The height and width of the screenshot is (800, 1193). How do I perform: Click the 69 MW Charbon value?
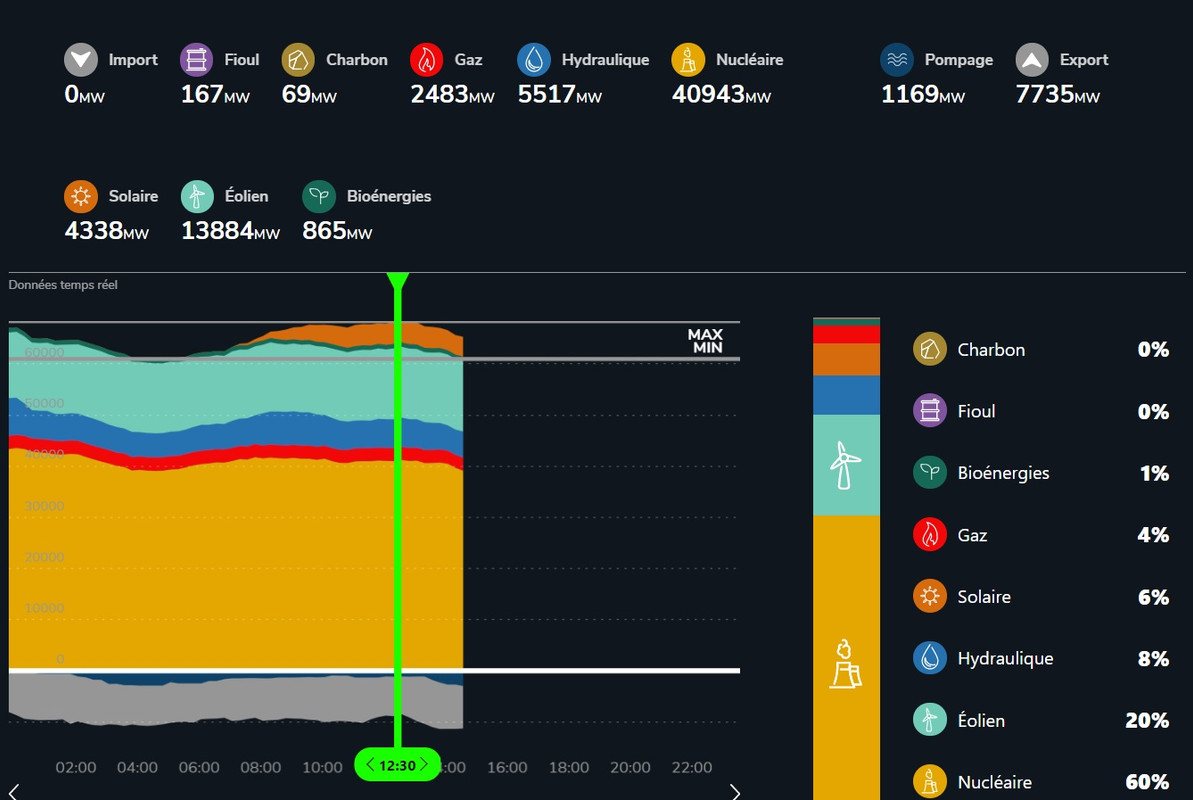(x=309, y=94)
